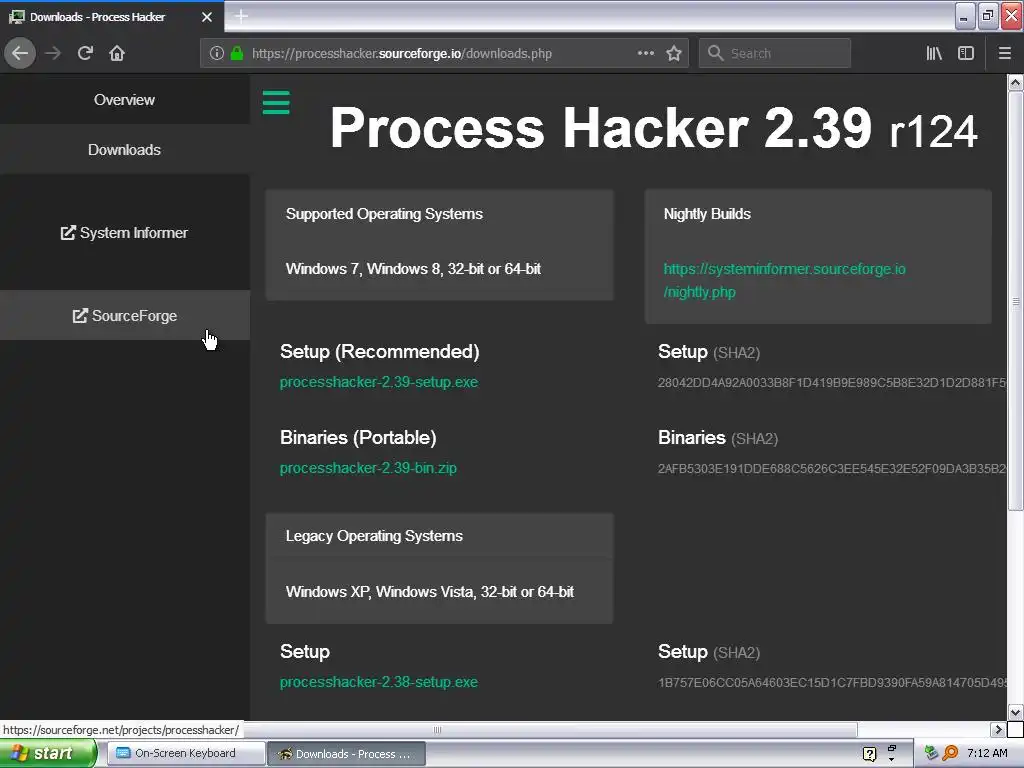
Task: Click the Setup (Recommended) heading
Action: 379,351
